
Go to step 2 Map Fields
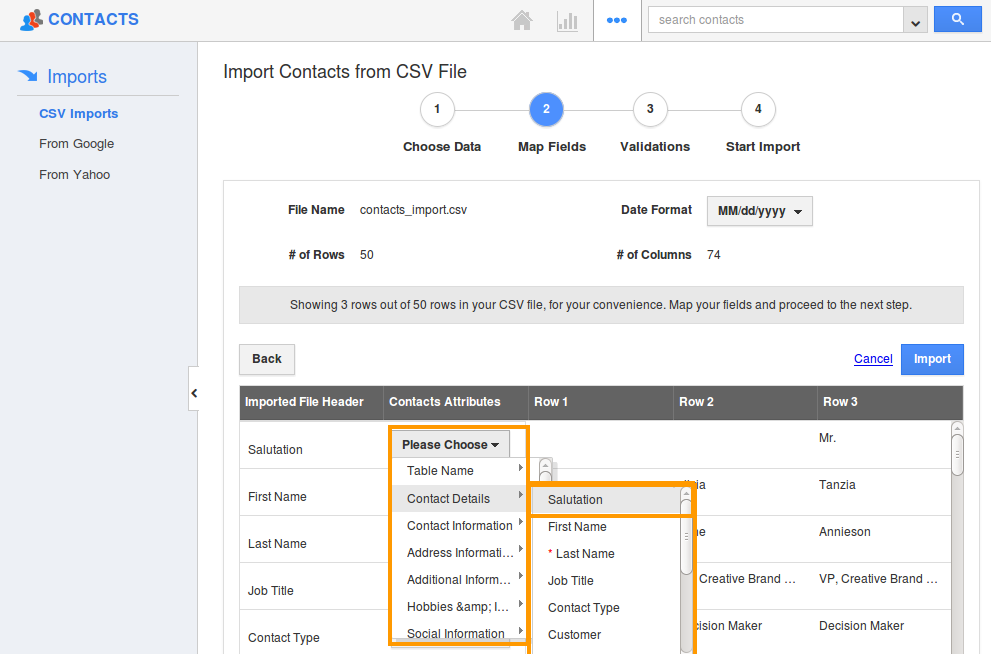pos(546,109)
